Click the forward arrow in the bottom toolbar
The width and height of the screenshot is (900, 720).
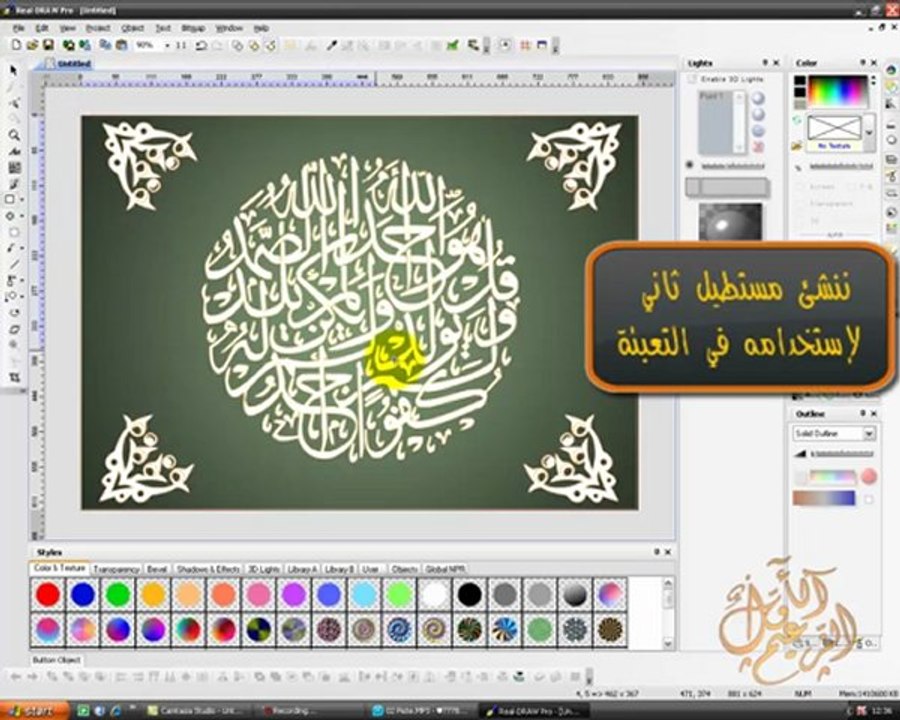click(33, 677)
